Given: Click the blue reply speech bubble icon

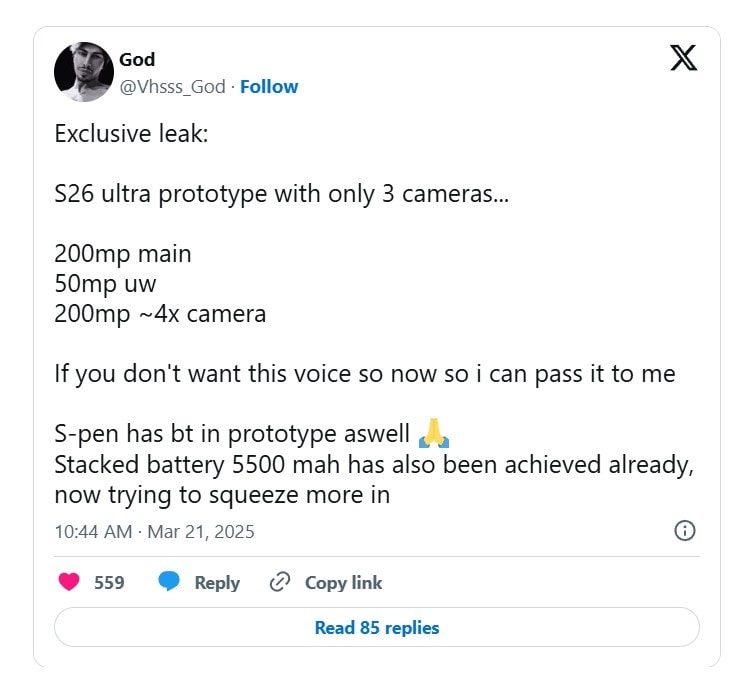Looking at the screenshot, I should (169, 582).
